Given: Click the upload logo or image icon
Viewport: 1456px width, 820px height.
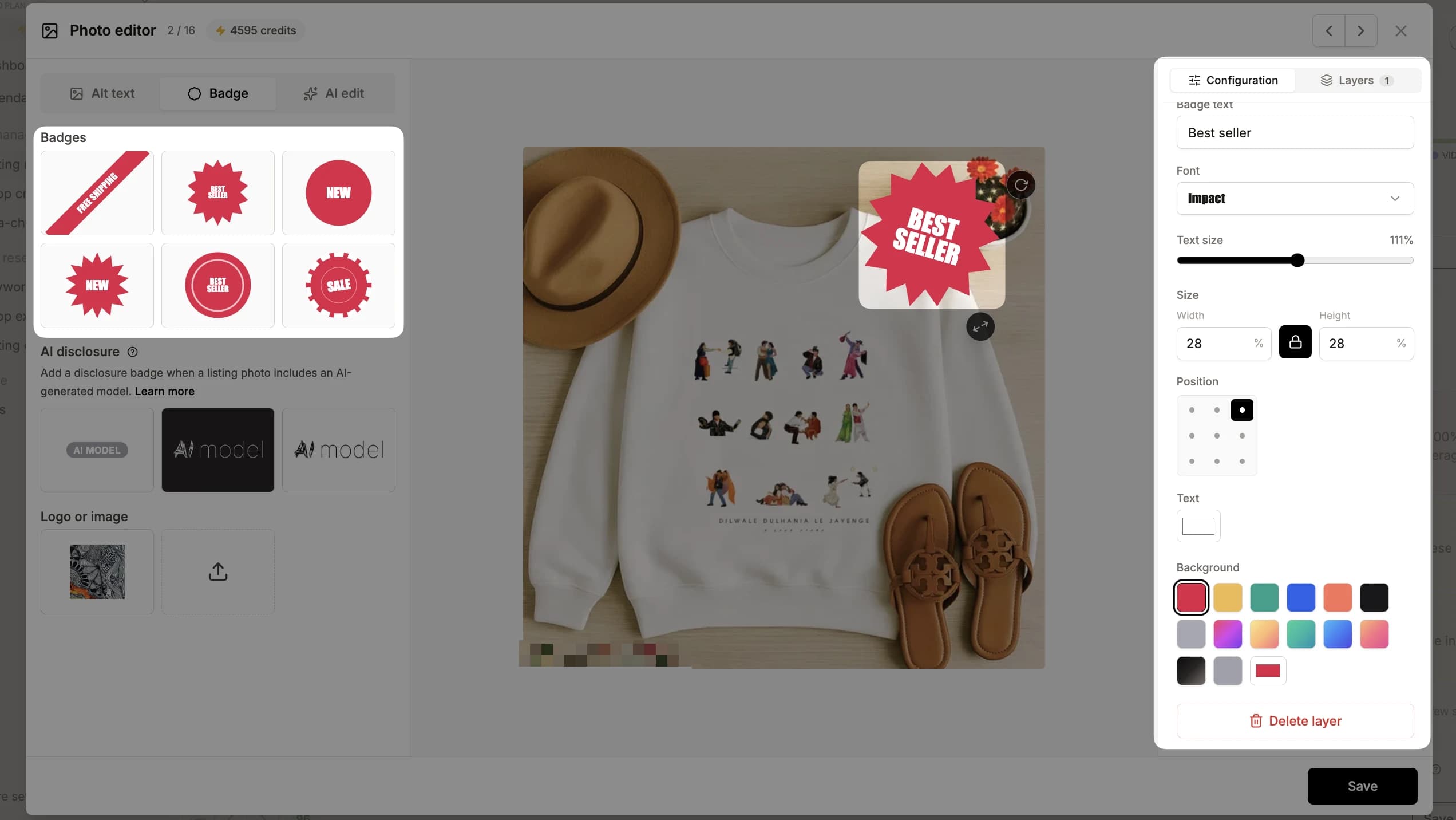Looking at the screenshot, I should click(217, 571).
